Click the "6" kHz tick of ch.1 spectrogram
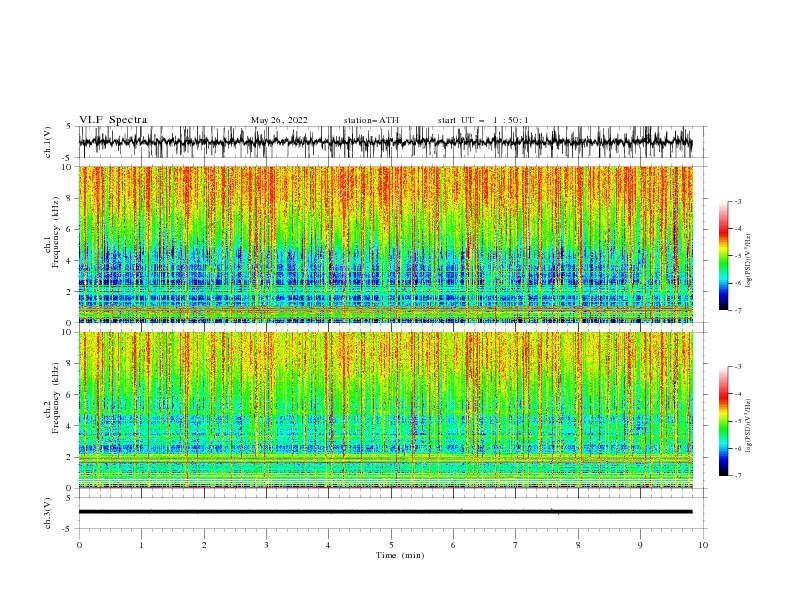 [x=70, y=229]
